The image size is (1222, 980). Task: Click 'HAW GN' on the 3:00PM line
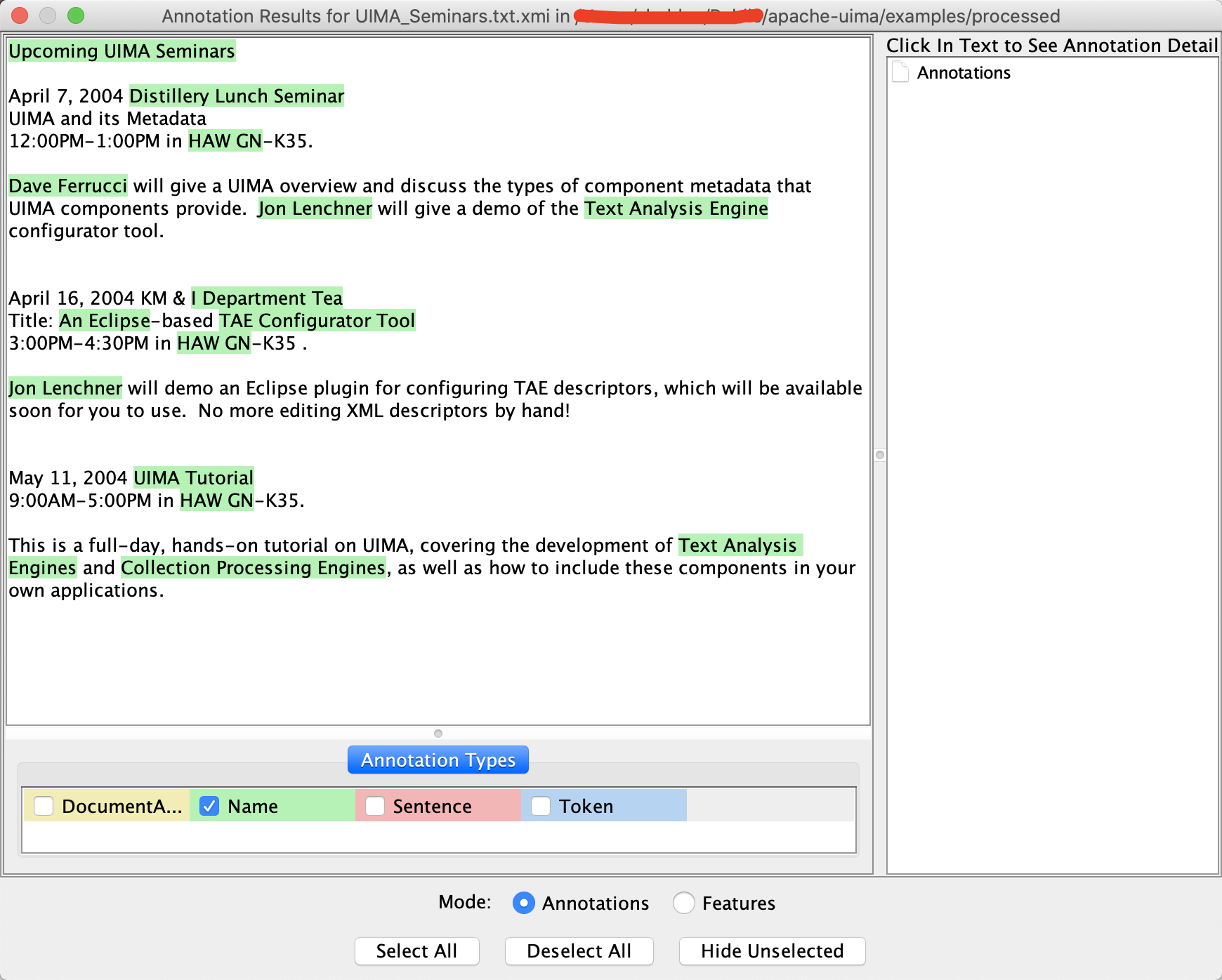coord(214,343)
